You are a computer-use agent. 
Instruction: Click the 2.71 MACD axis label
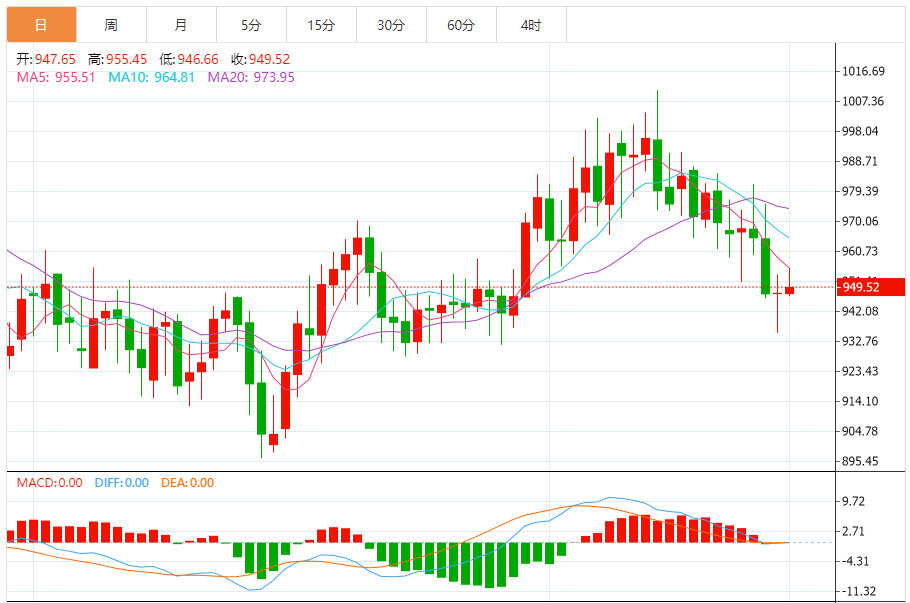(854, 532)
